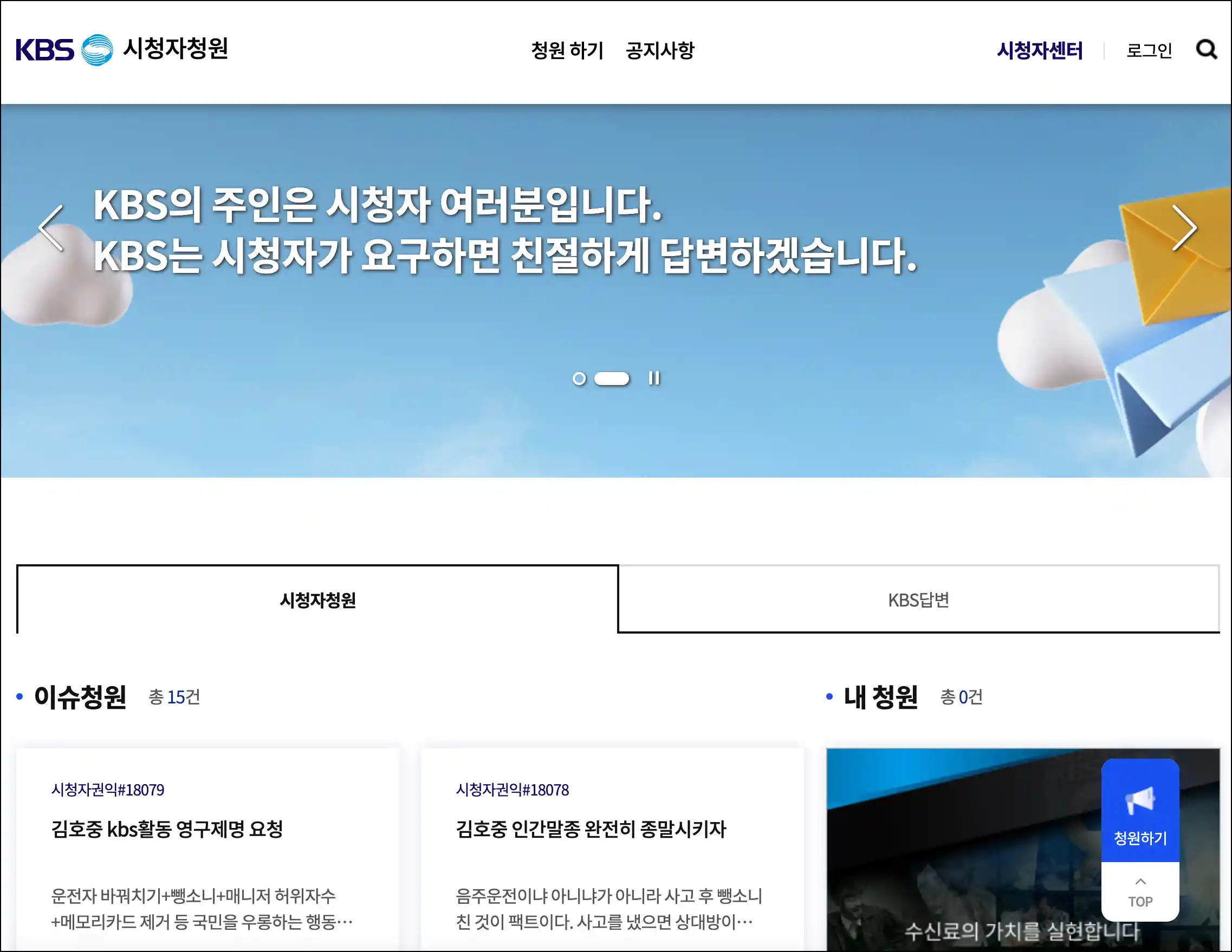Jump to top with TOP button

pyautogui.click(x=1140, y=892)
